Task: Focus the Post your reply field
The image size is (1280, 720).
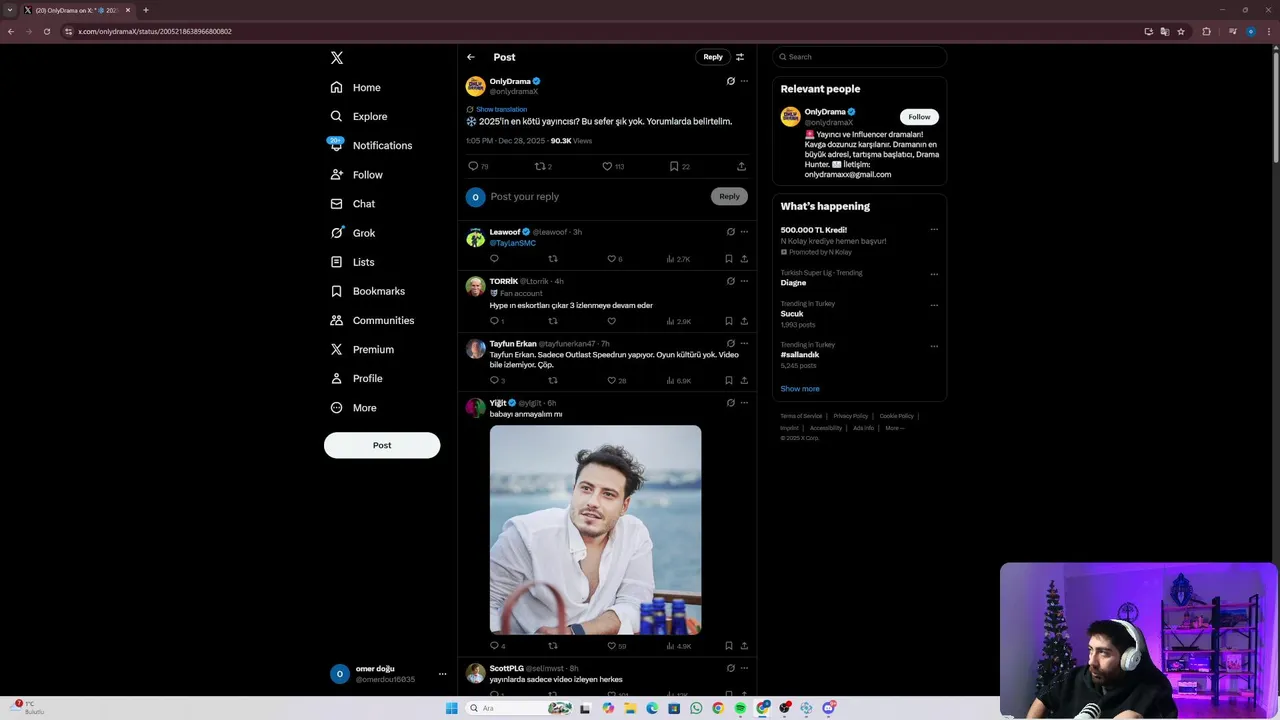Action: click(x=596, y=197)
